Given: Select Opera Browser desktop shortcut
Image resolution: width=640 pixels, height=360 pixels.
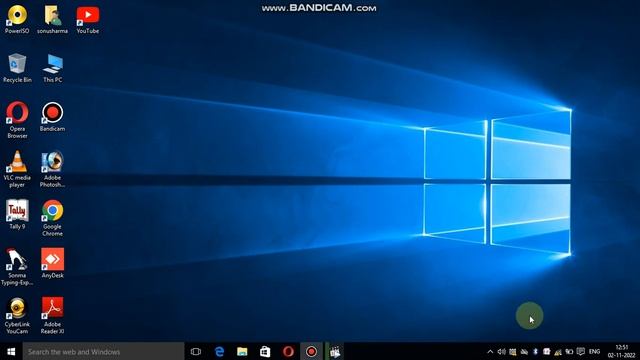Looking at the screenshot, I should click(x=17, y=120).
